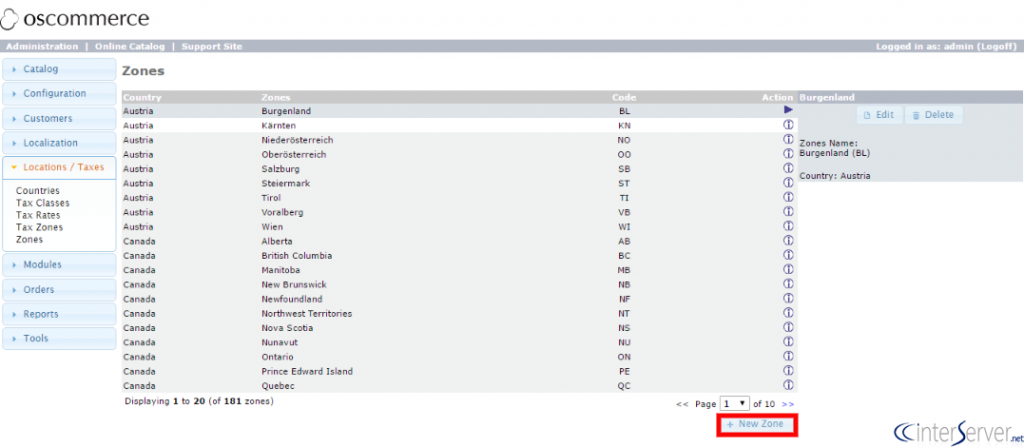Click the selected arrow icon for Burgenland
1024x448 pixels.
coord(788,110)
